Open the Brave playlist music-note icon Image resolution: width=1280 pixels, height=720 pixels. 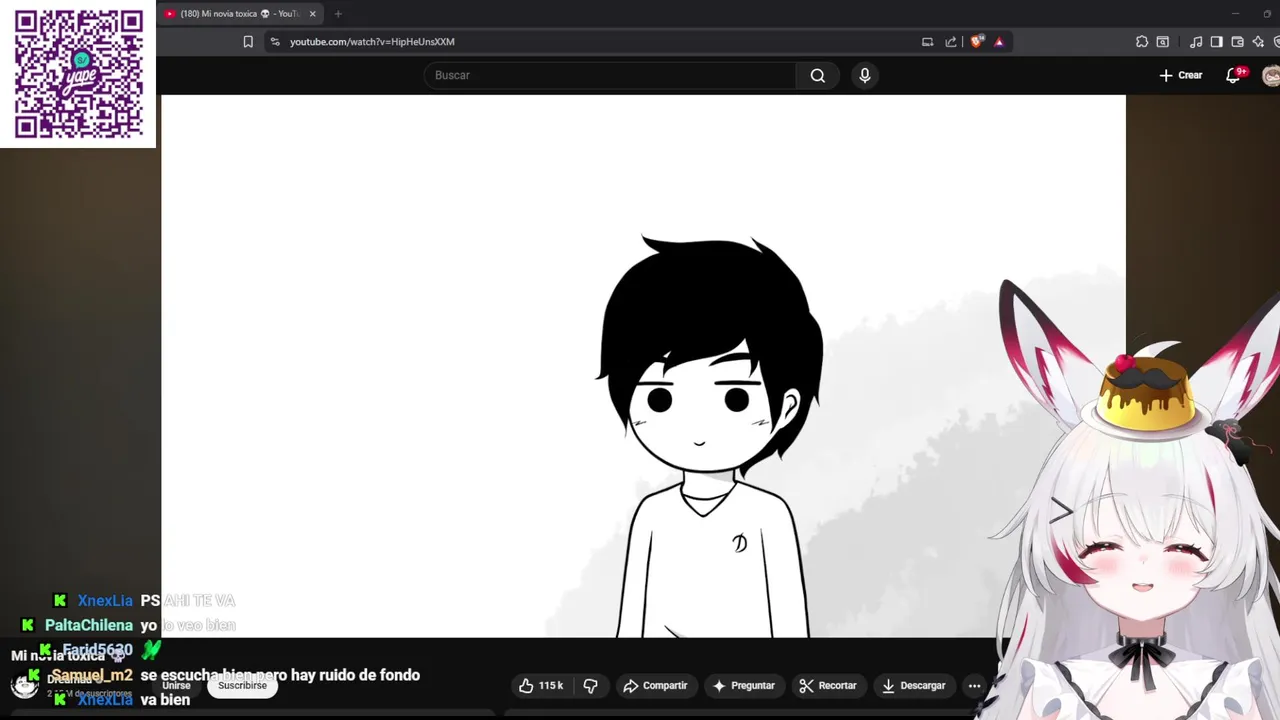[x=1196, y=42]
